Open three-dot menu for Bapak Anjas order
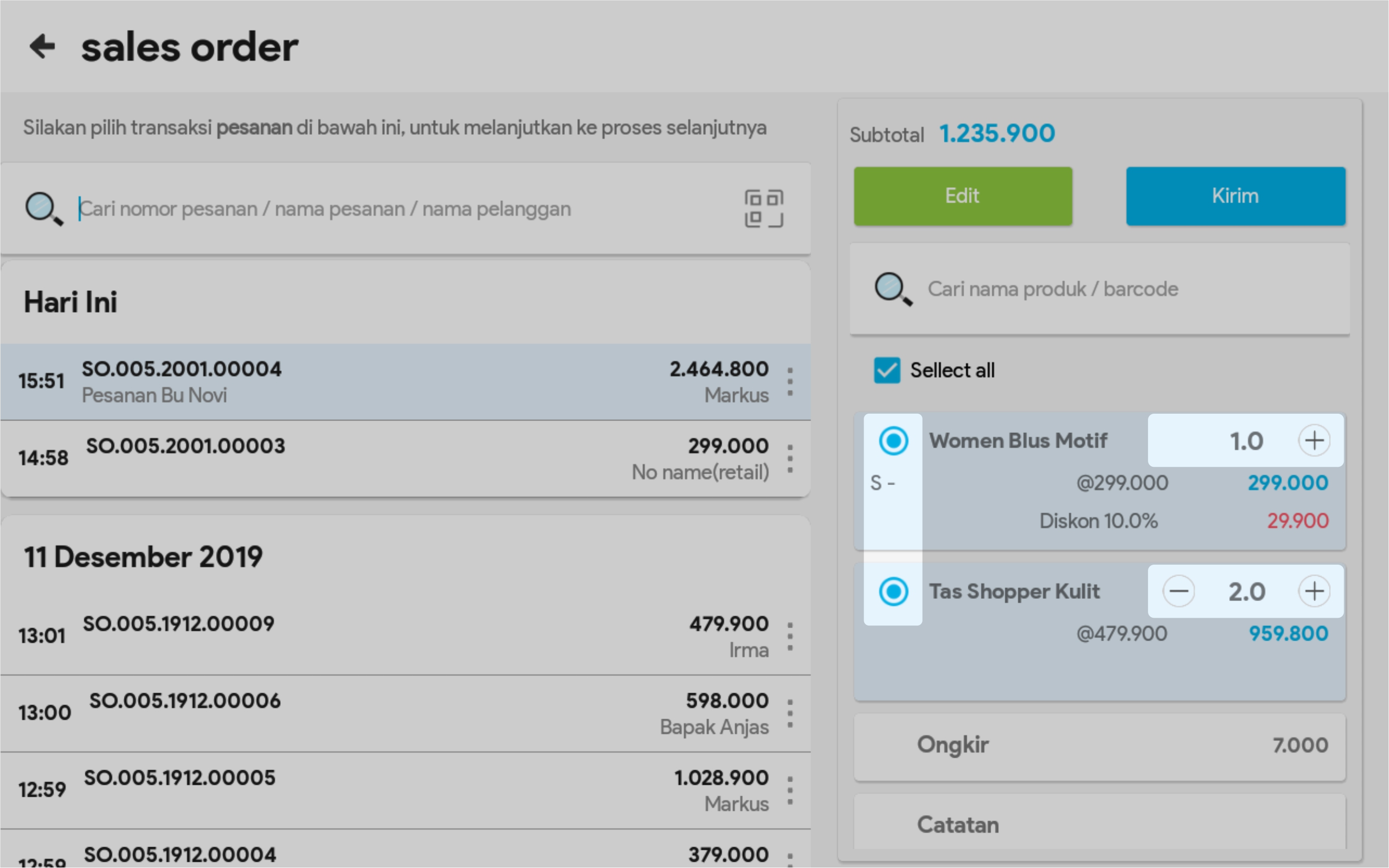Viewport: 1389px width, 868px height. click(790, 713)
